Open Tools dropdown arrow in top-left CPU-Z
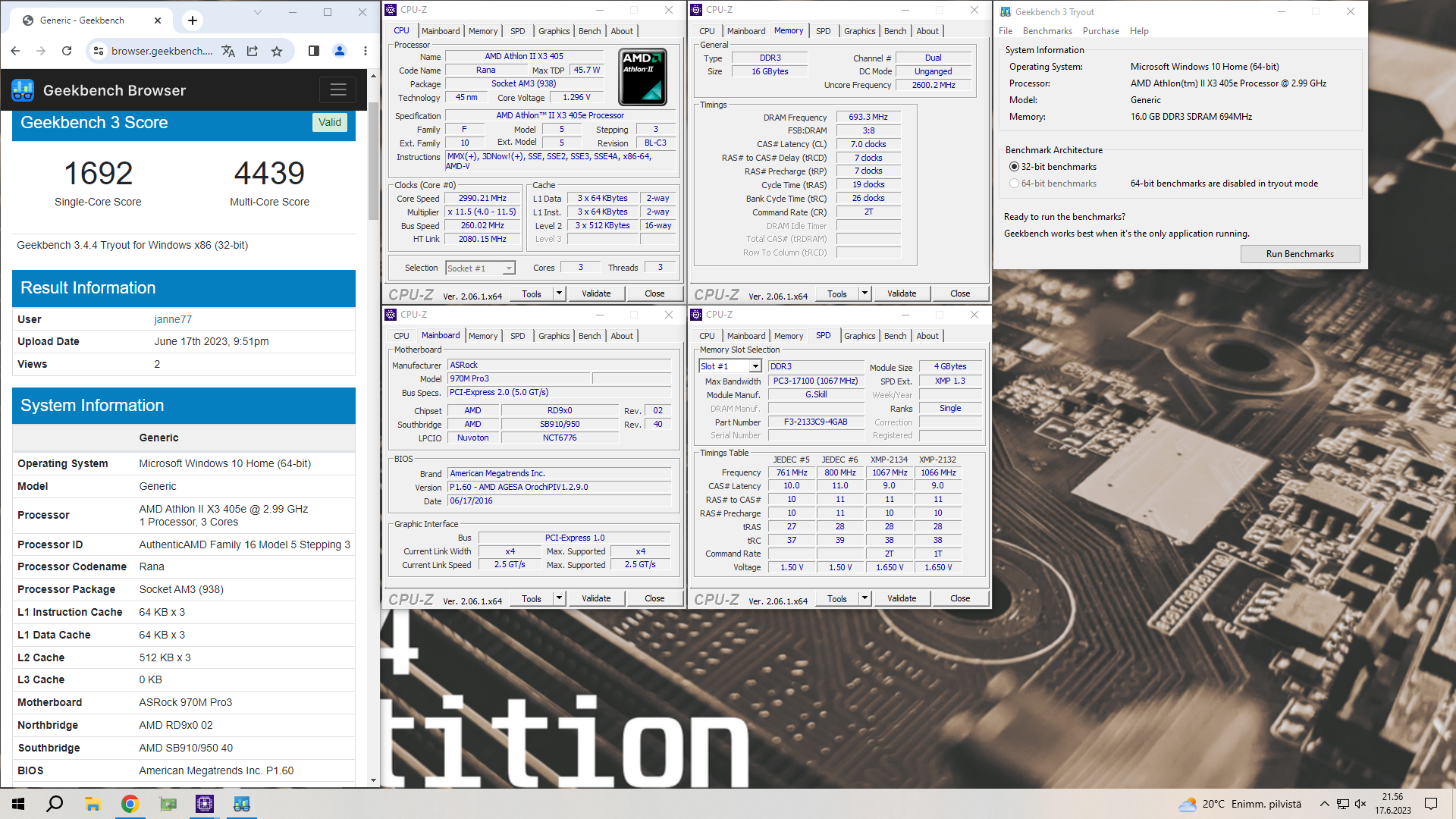This screenshot has height=819, width=1456. [559, 293]
